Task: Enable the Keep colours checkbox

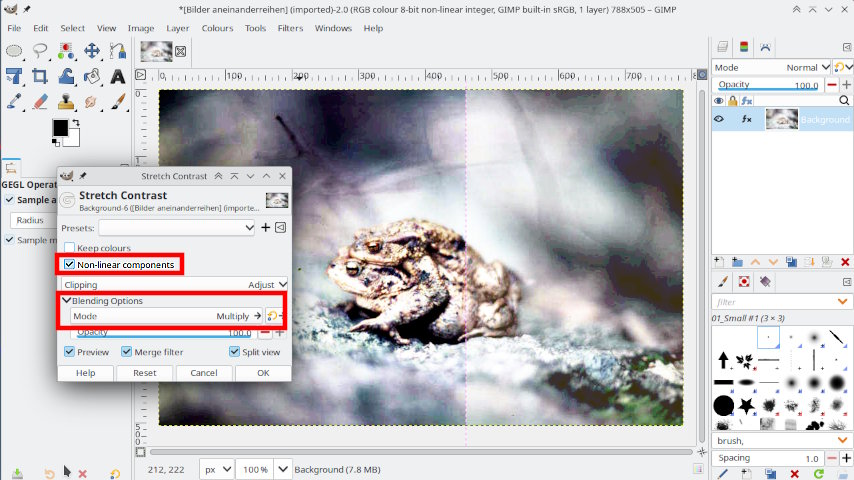Action: pyautogui.click(x=69, y=248)
